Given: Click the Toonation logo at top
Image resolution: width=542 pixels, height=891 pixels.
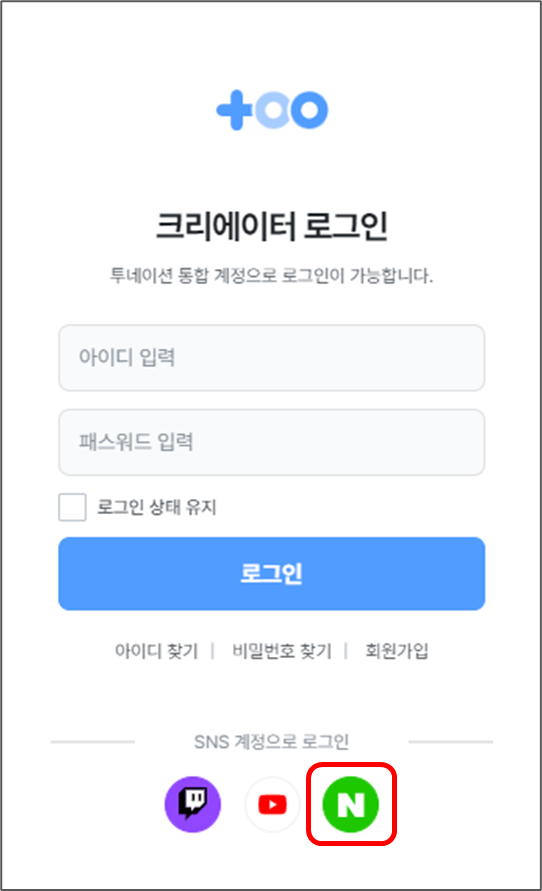Looking at the screenshot, I should coord(272,110).
